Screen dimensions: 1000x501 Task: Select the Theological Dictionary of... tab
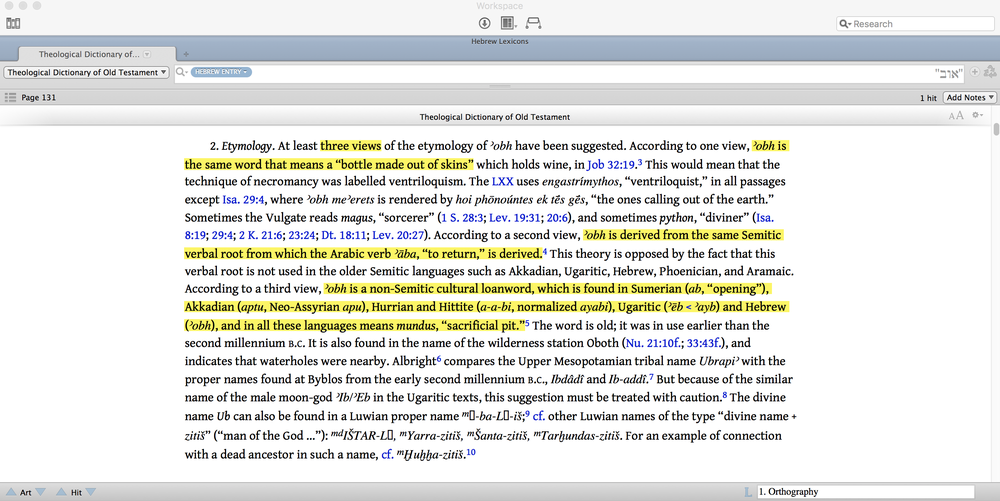coord(88,54)
